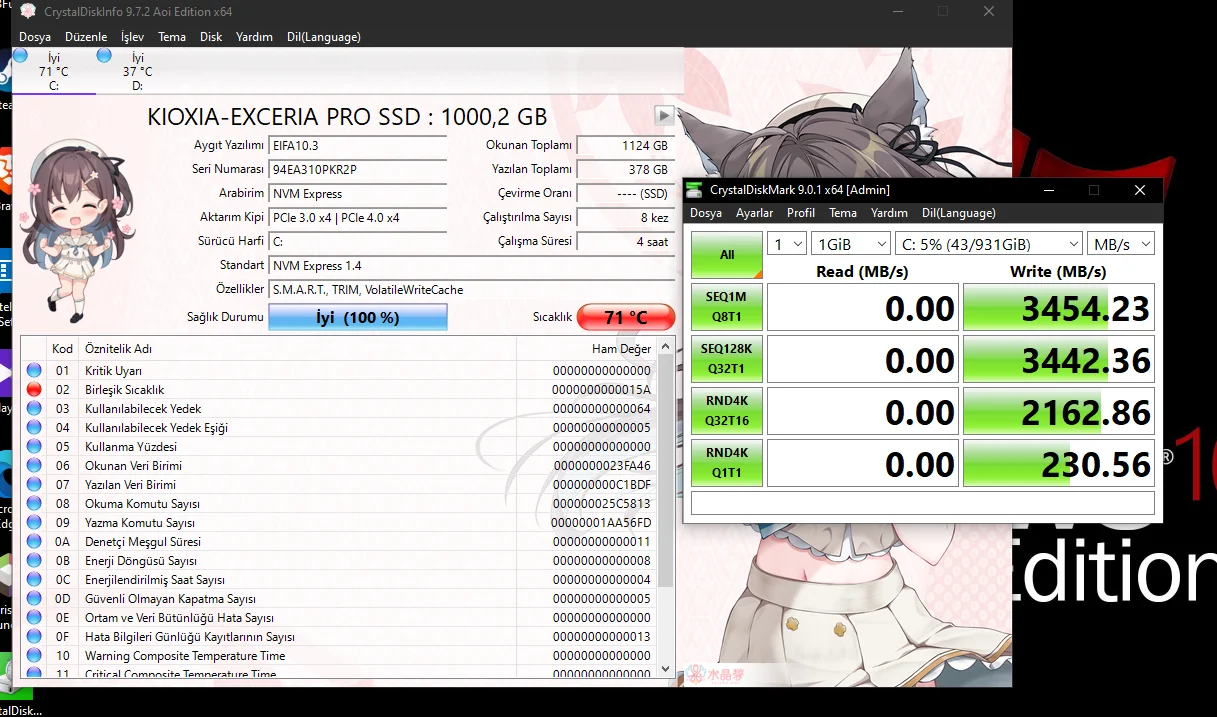Select the C: drive tab at 71 °C
This screenshot has width=1217, height=717.
pyautogui.click(x=53, y=71)
